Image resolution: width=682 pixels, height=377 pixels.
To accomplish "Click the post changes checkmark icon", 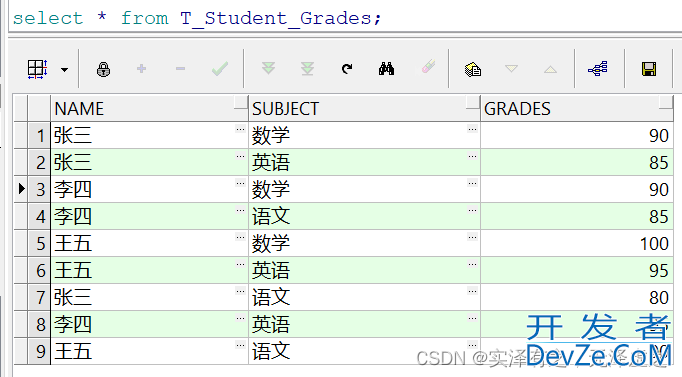I will tap(220, 69).
